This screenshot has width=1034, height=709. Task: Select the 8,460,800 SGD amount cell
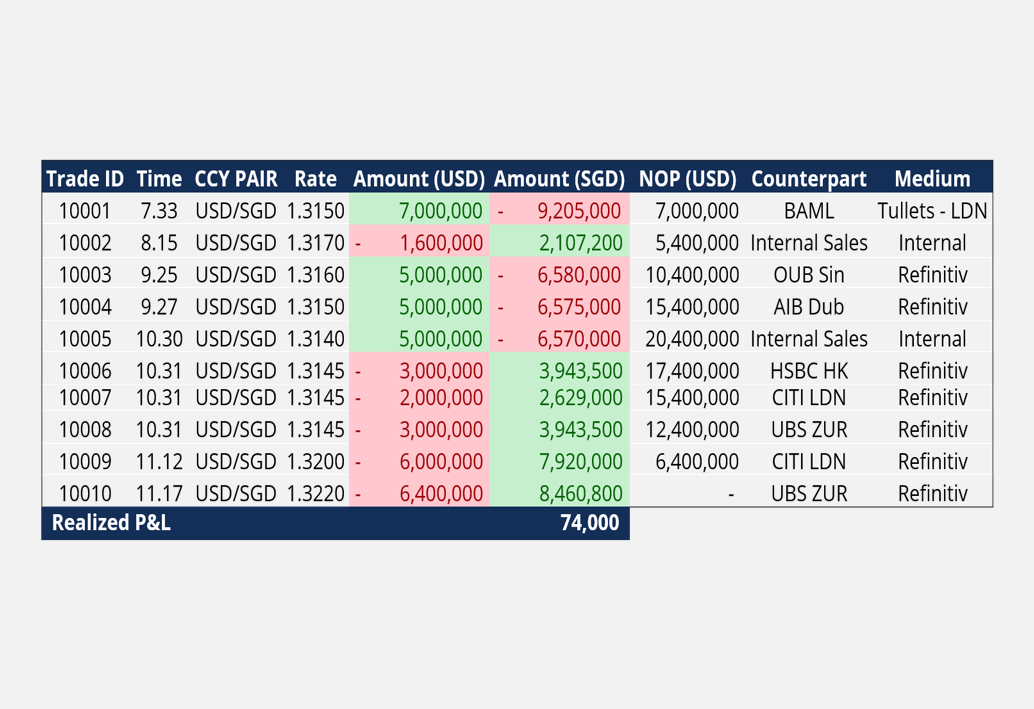click(x=580, y=494)
